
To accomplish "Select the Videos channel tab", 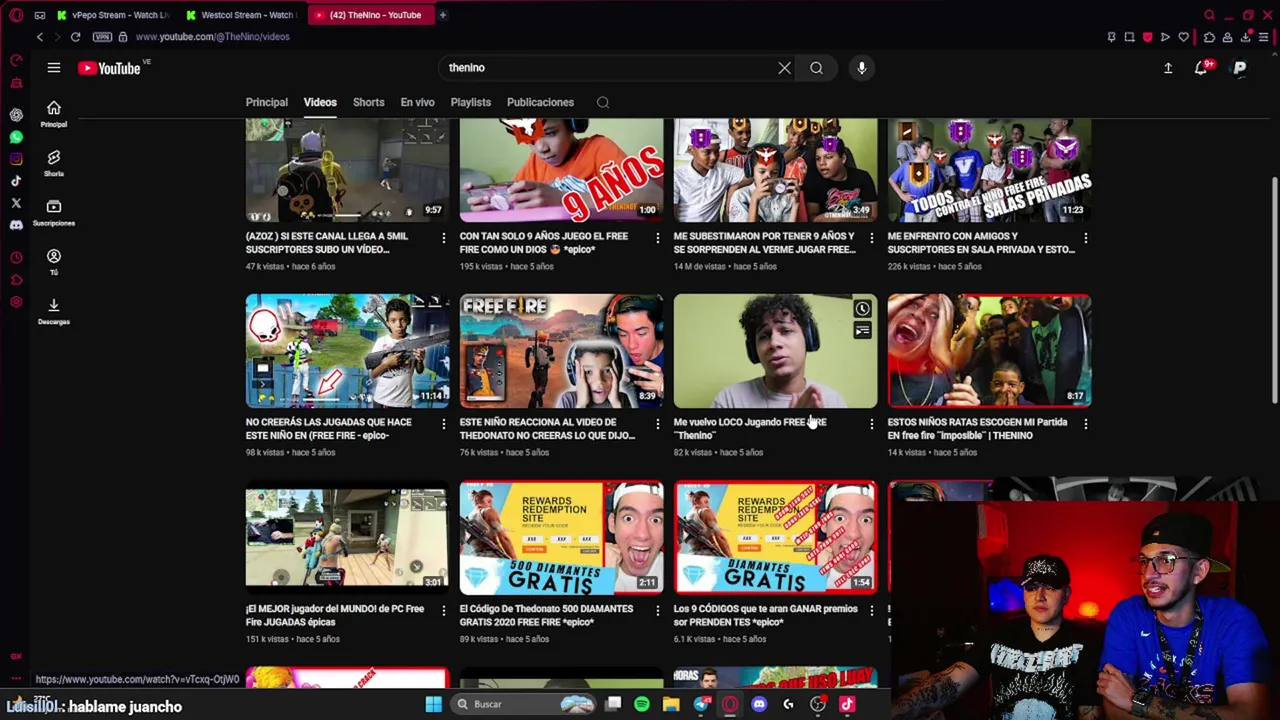I will coord(320,102).
